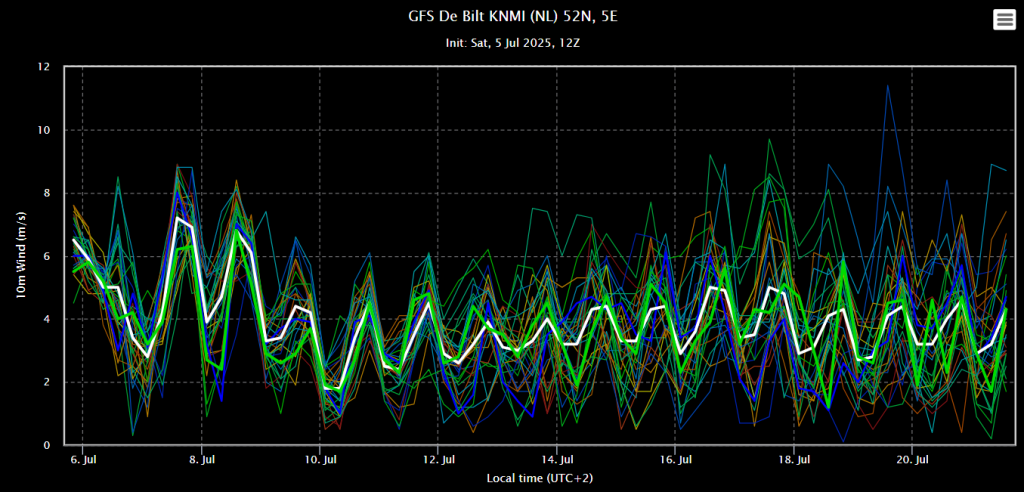Click the white mean line's highest peak
Screen dimensions: 1024x492
[177, 217]
